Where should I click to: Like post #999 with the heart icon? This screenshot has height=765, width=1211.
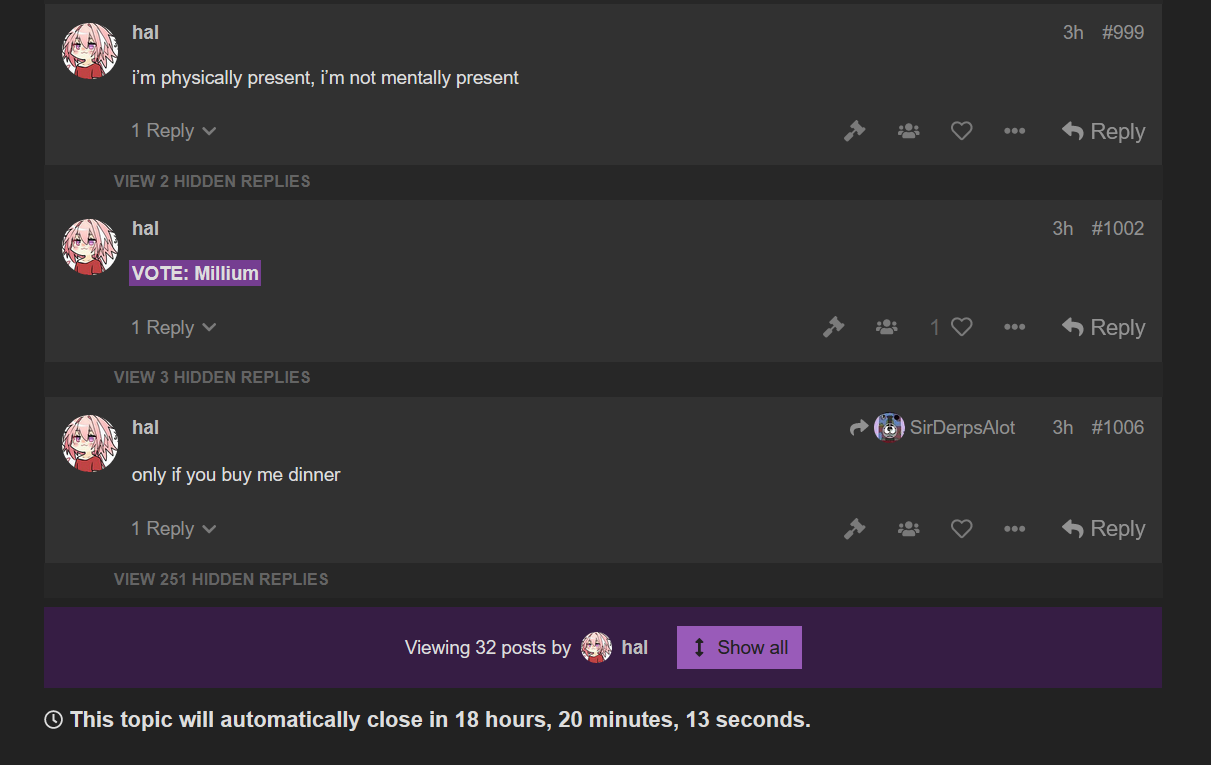coord(961,131)
